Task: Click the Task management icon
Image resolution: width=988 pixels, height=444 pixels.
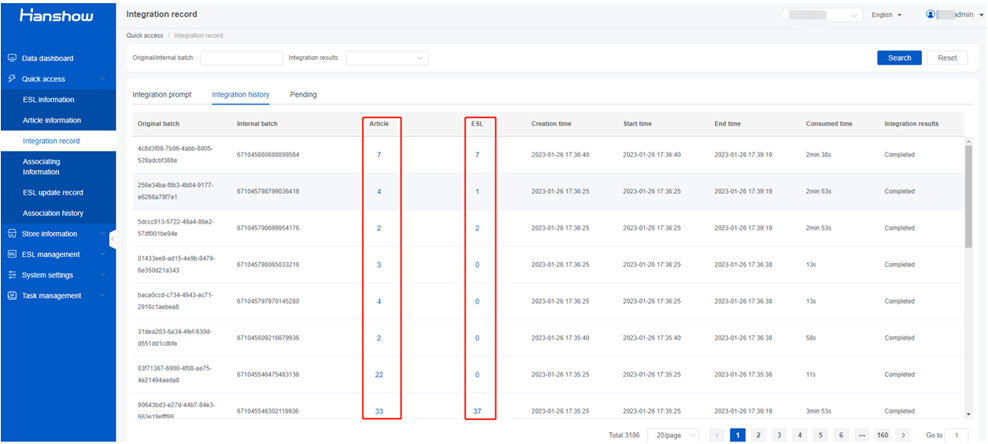Action: (x=11, y=295)
